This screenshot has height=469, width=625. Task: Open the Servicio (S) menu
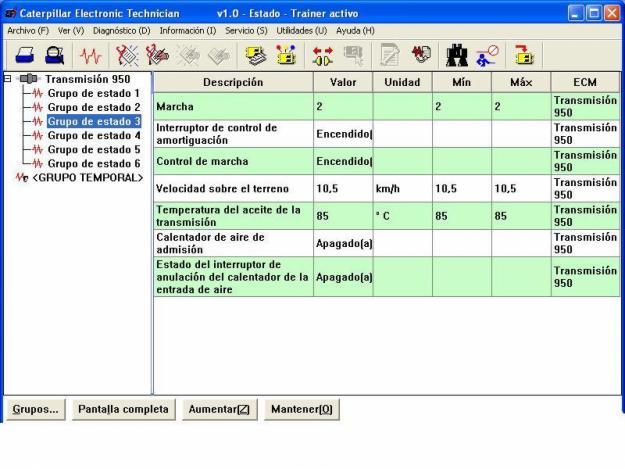(246, 31)
